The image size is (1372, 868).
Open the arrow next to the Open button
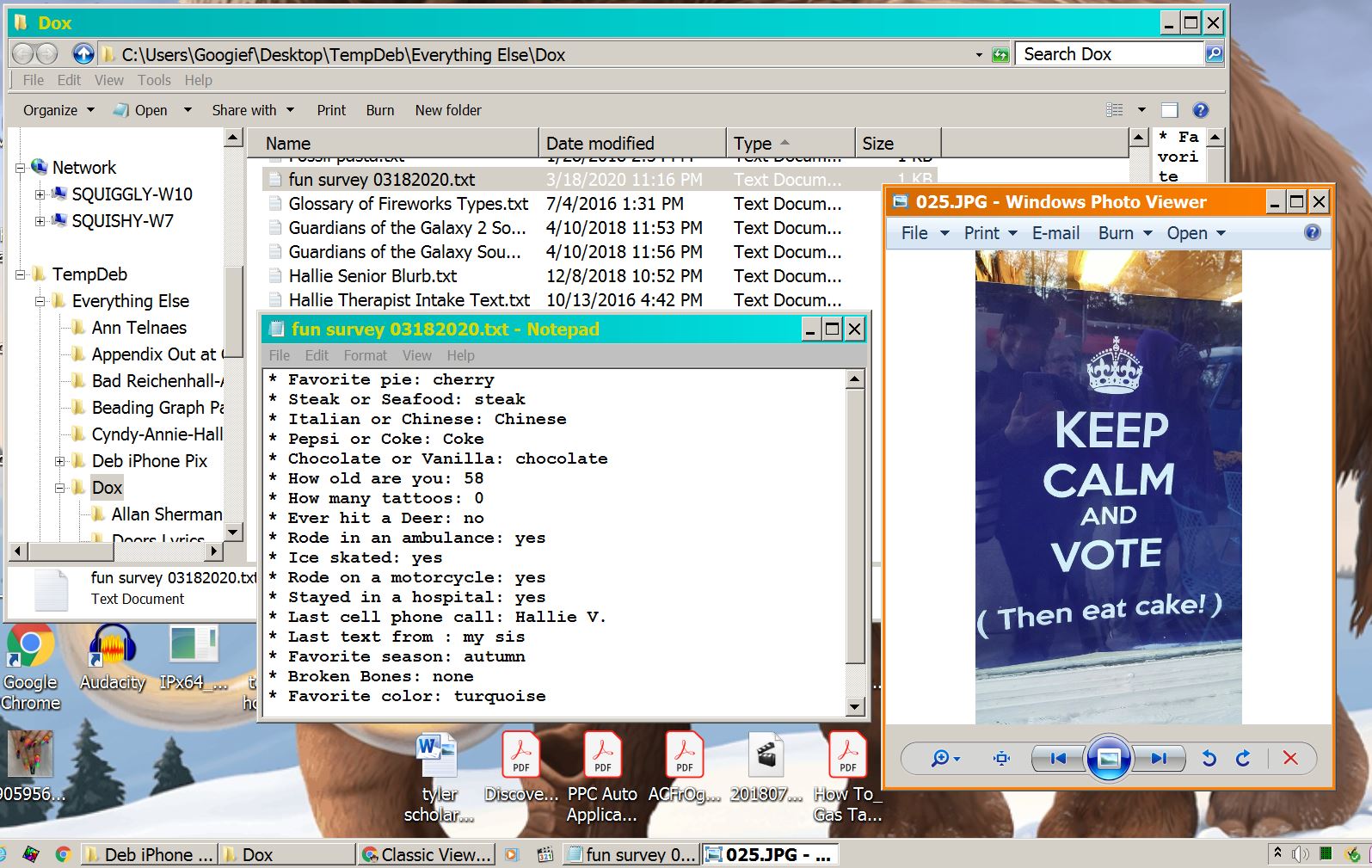(x=188, y=110)
